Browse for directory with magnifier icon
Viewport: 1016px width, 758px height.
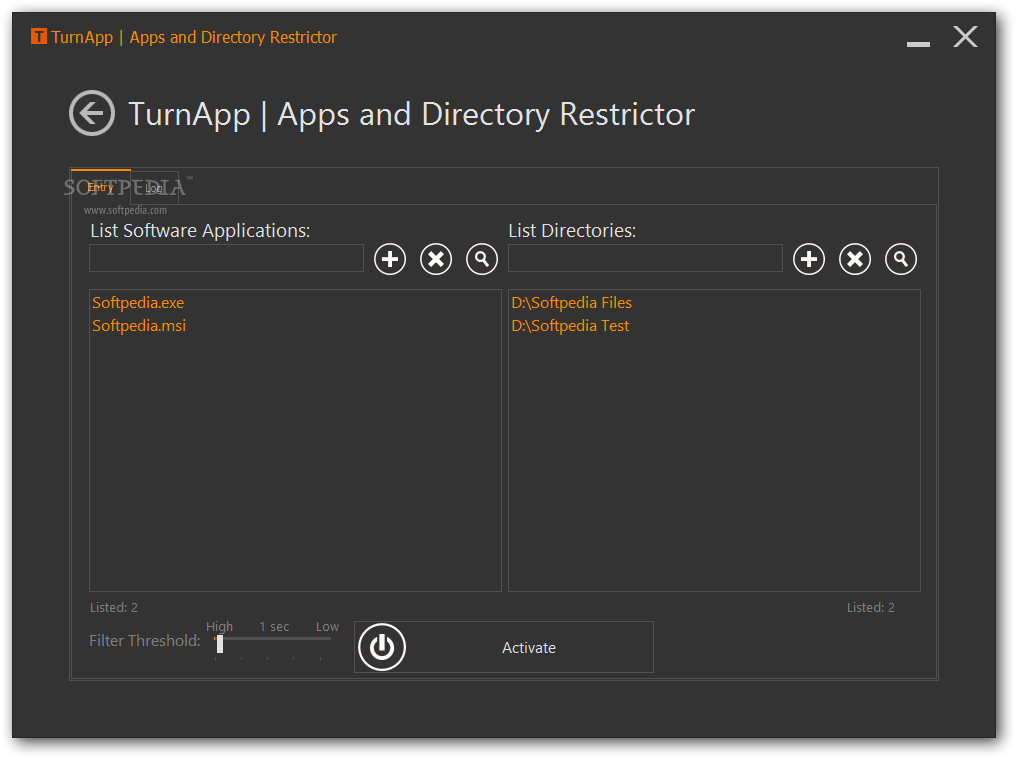(901, 259)
